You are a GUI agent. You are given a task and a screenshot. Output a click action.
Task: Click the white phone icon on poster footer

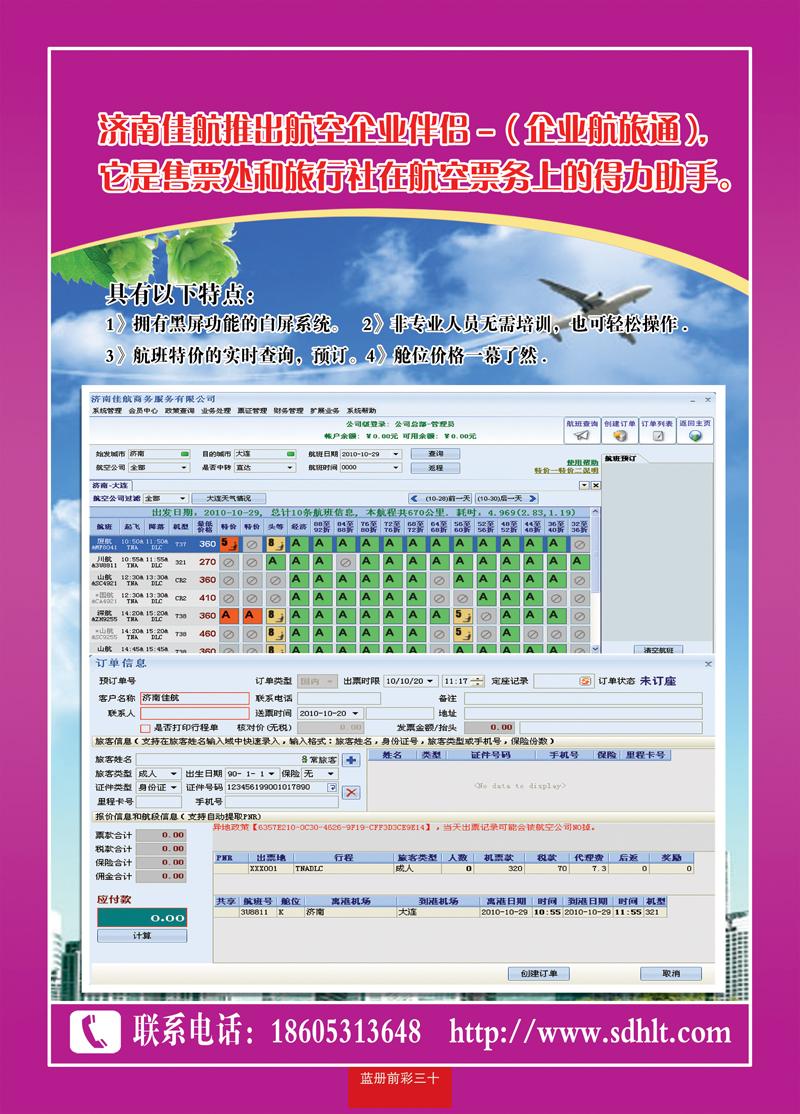pos(95,1032)
